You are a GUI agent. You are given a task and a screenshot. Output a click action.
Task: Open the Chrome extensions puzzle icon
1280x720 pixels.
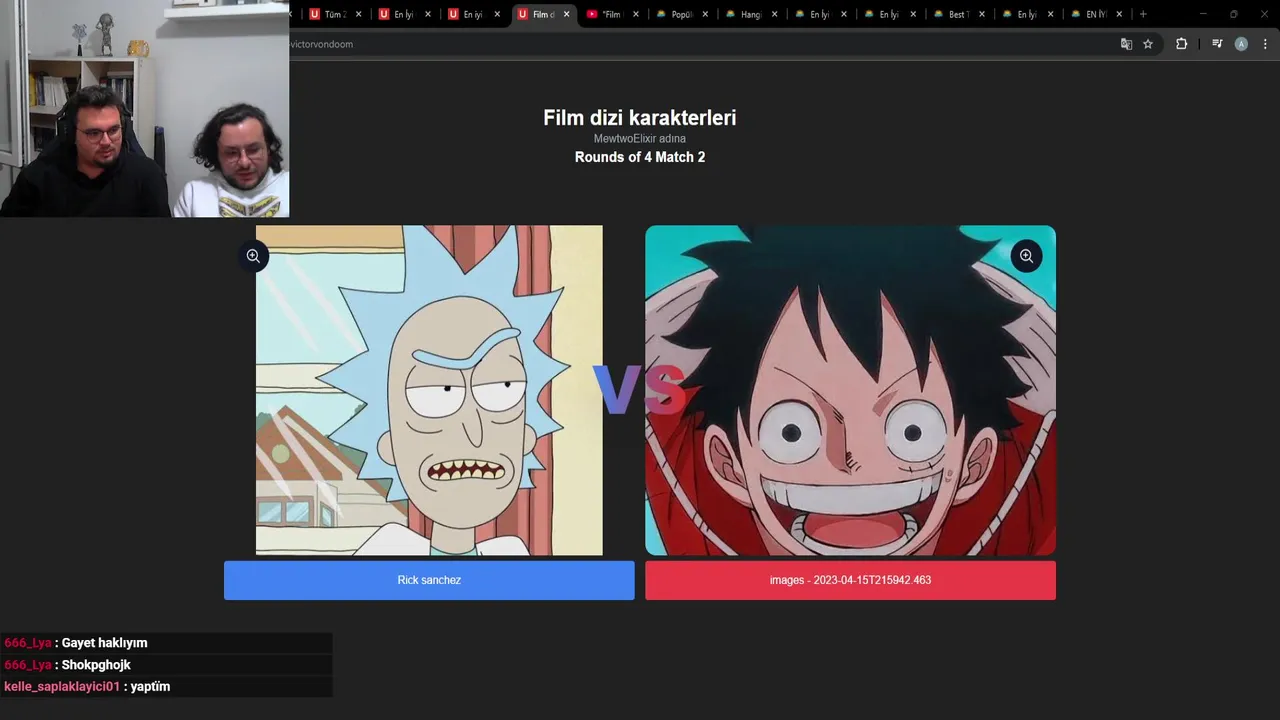point(1181,44)
